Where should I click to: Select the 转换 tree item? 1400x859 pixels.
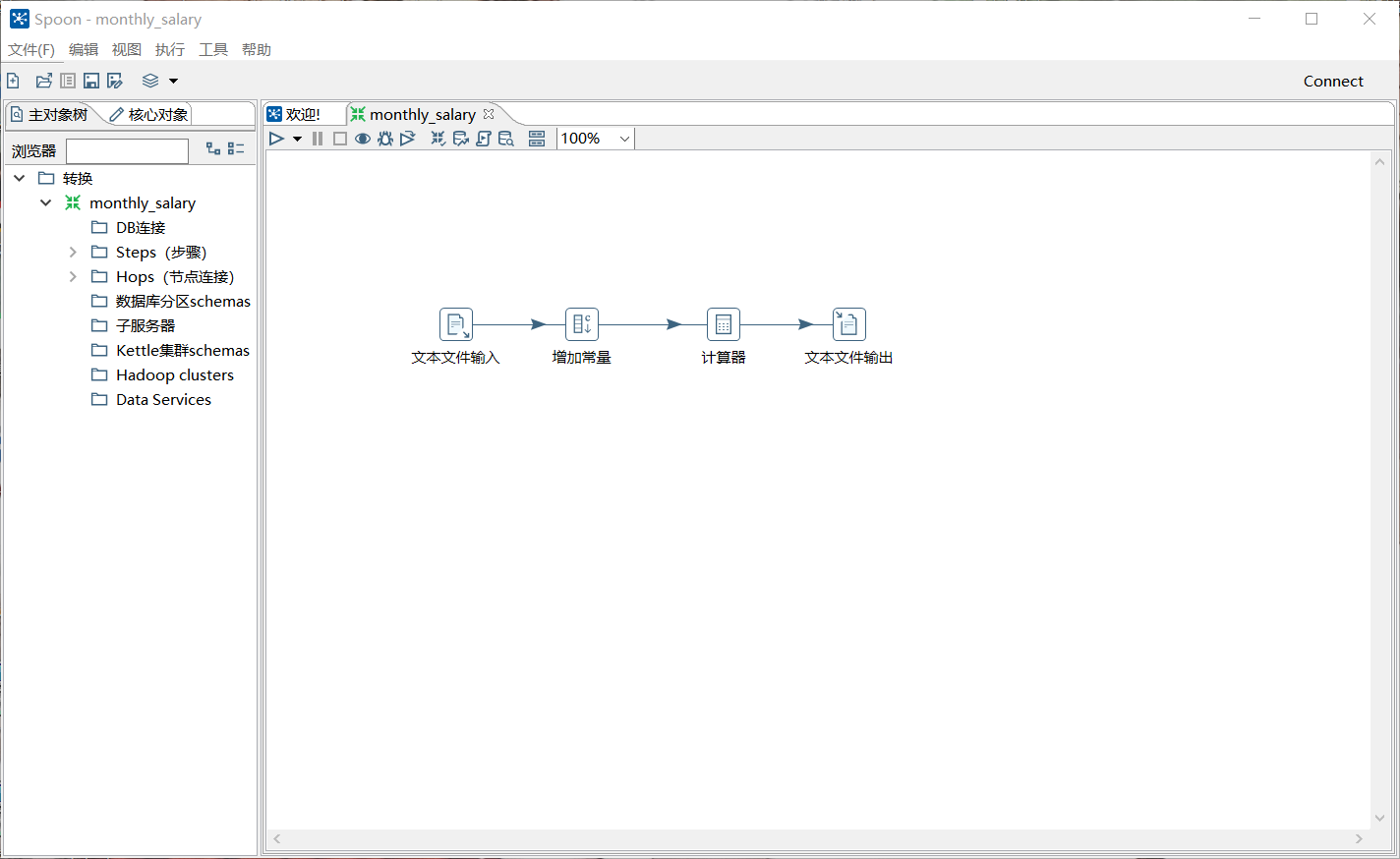coord(78,178)
